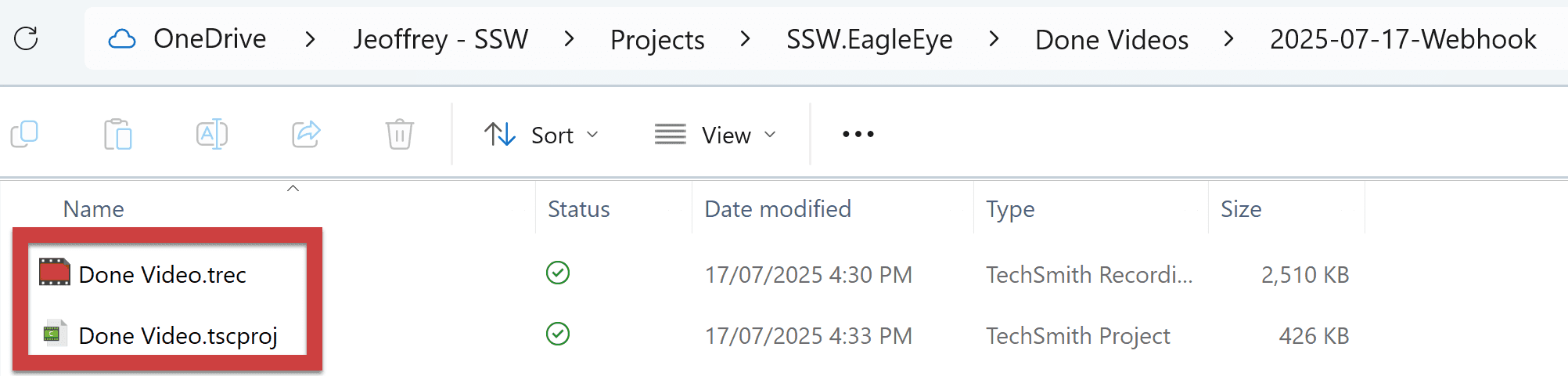Sort by the Name column header
Image resolution: width=1568 pixels, height=376 pixels.
point(94,209)
